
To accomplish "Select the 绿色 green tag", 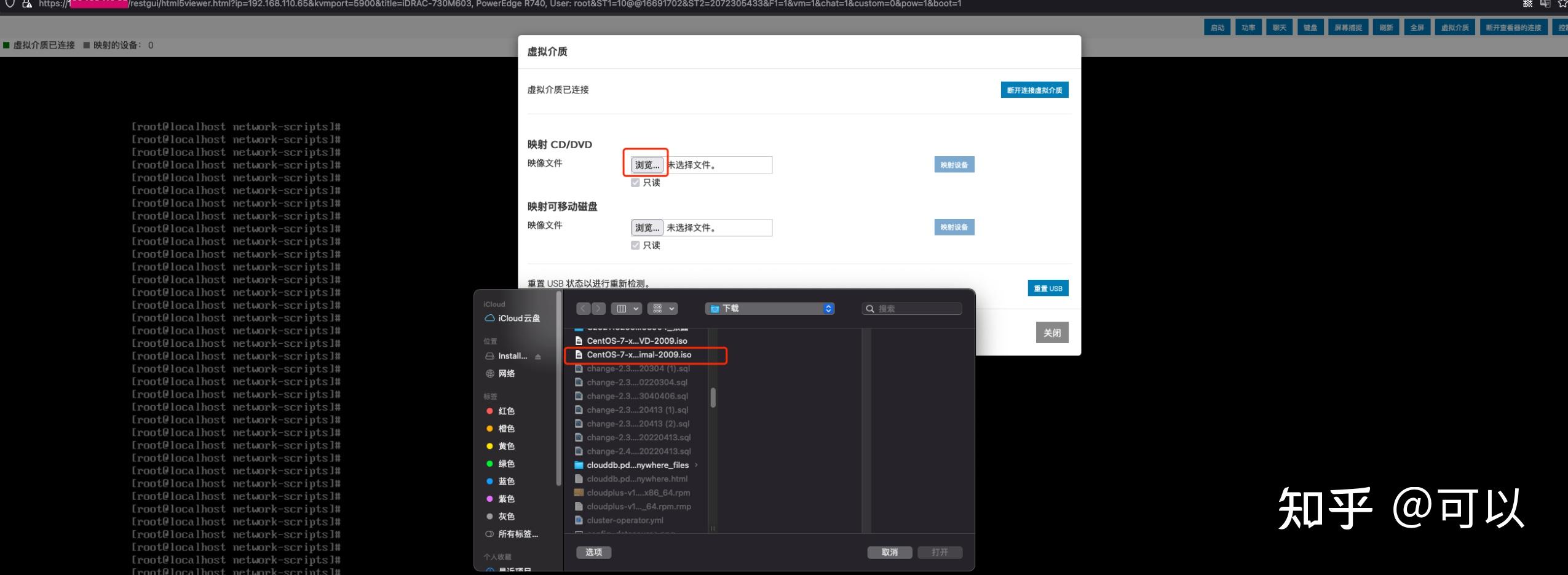I will point(500,464).
